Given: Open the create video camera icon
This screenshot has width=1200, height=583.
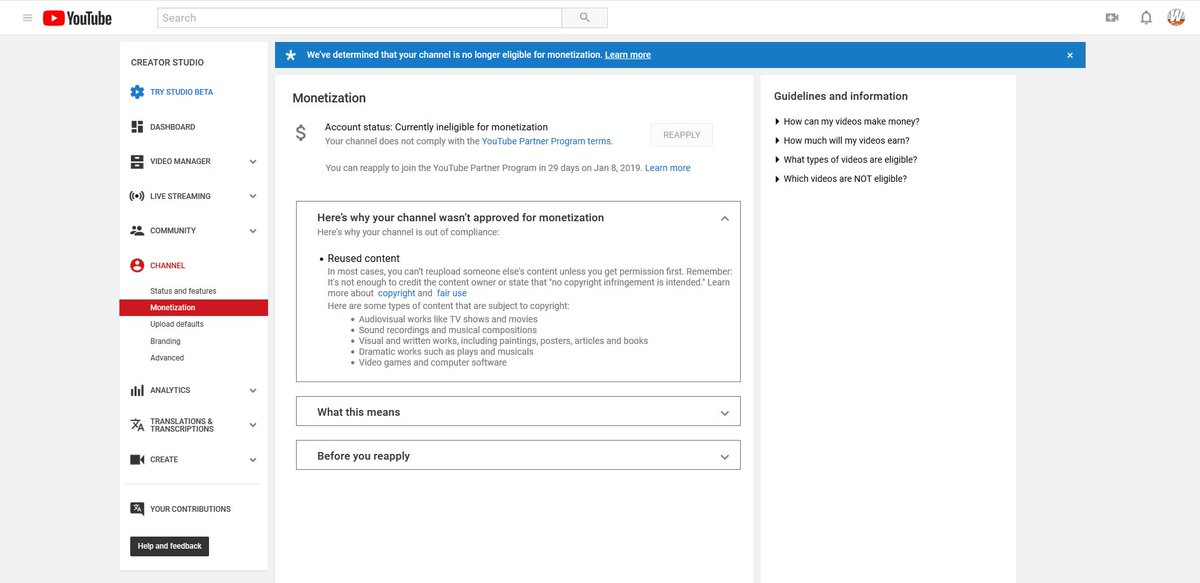Looking at the screenshot, I should 1112,18.
